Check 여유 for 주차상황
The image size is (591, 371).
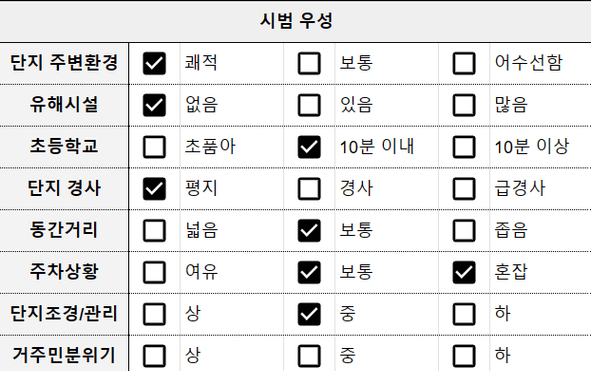[154, 272]
